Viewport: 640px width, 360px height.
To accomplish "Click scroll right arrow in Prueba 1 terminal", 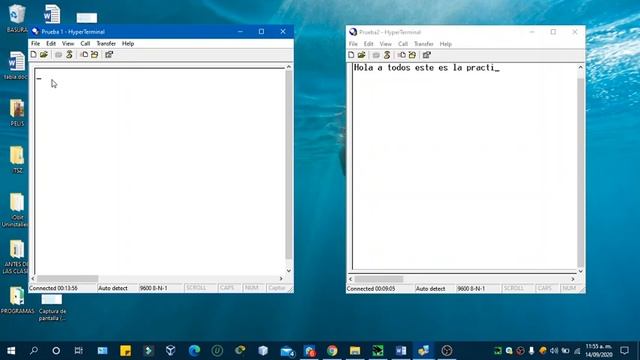I will coord(281,278).
